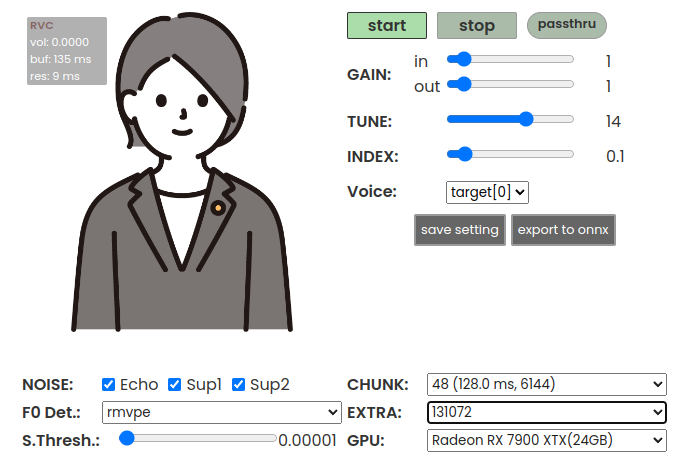Open the EXTRA 131072 dropdown
Viewport: 684px width, 476px height.
(x=547, y=412)
